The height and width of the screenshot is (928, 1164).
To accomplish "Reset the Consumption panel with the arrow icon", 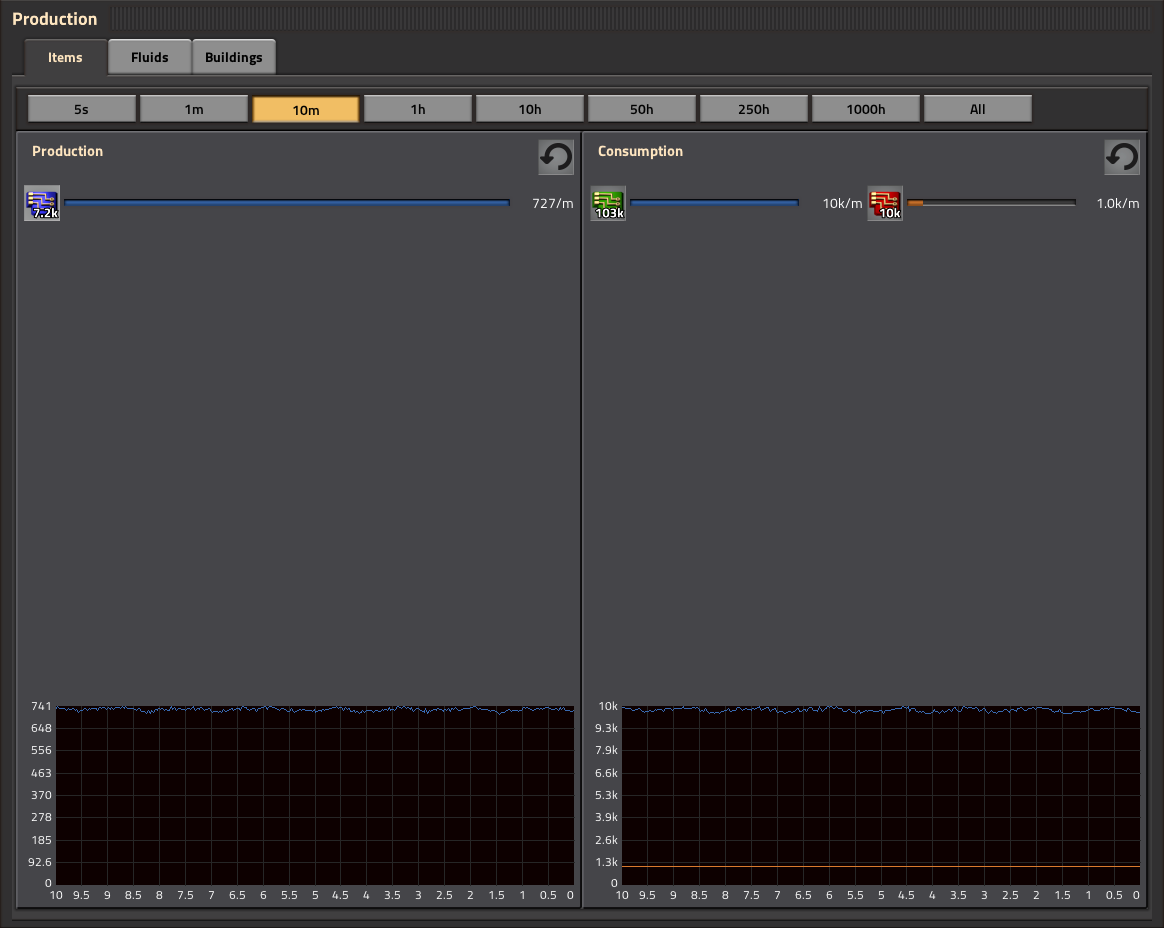I will click(1122, 157).
